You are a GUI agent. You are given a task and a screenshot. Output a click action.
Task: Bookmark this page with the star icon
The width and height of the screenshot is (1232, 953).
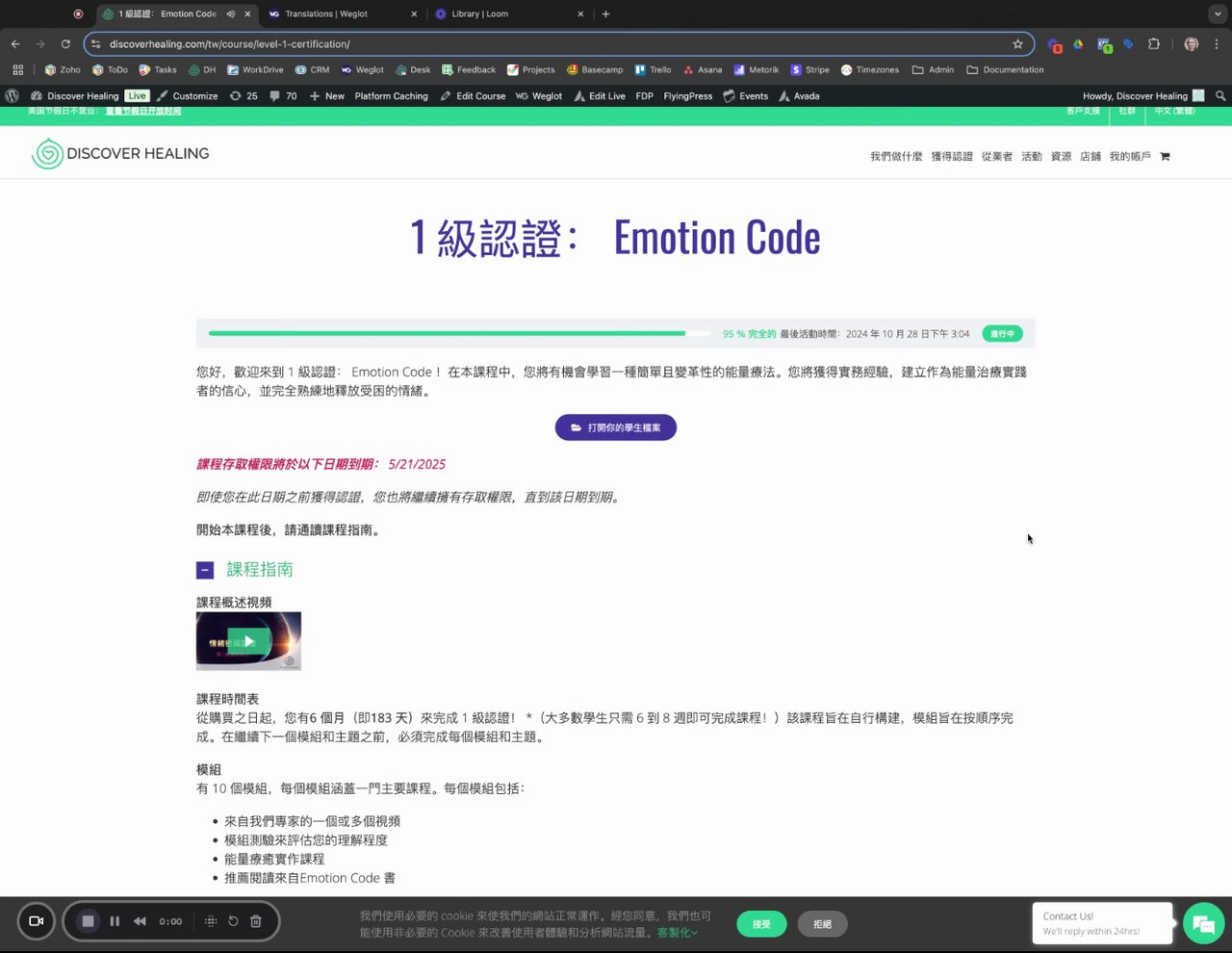pyautogui.click(x=1017, y=44)
